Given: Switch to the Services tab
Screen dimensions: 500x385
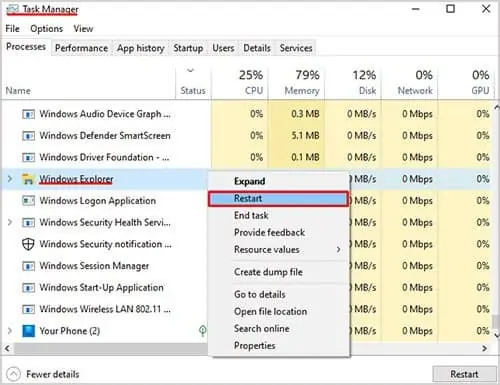Looking at the screenshot, I should (296, 48).
